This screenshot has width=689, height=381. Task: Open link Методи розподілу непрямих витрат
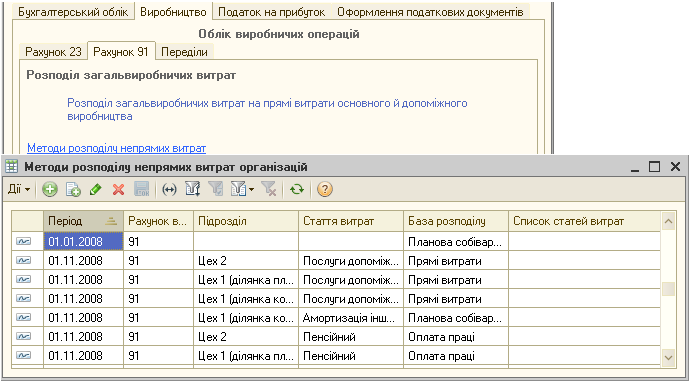pyautogui.click(x=116, y=148)
